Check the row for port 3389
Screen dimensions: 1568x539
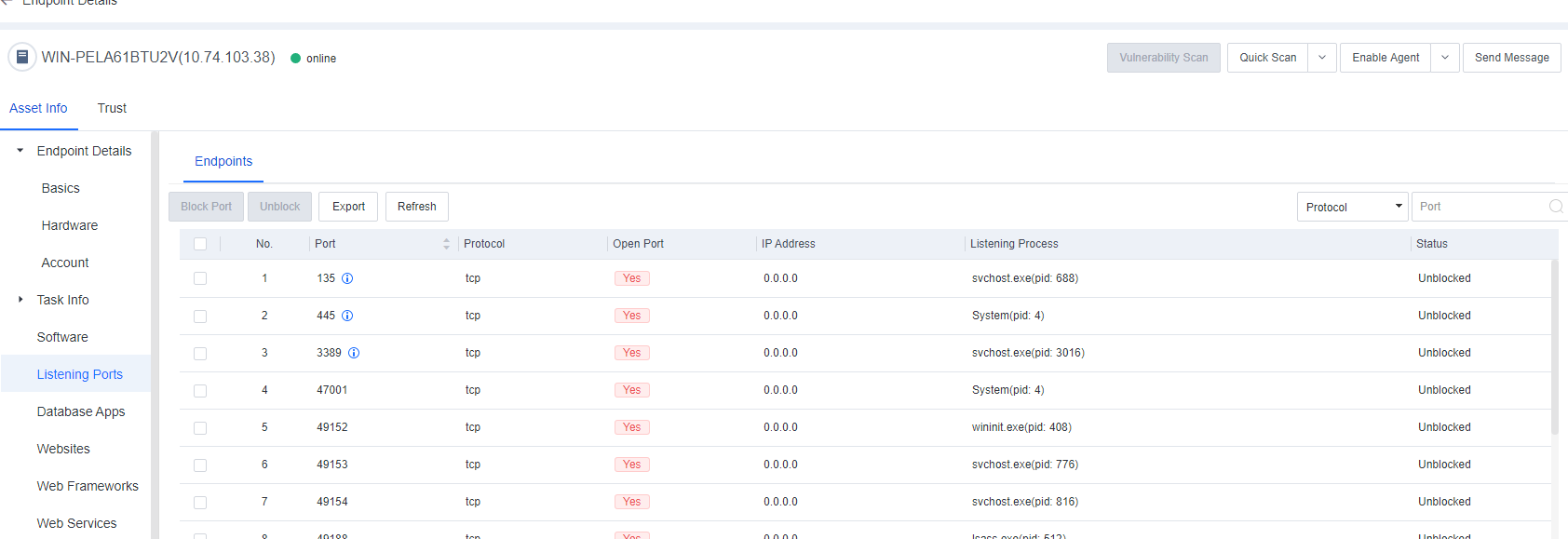200,354
